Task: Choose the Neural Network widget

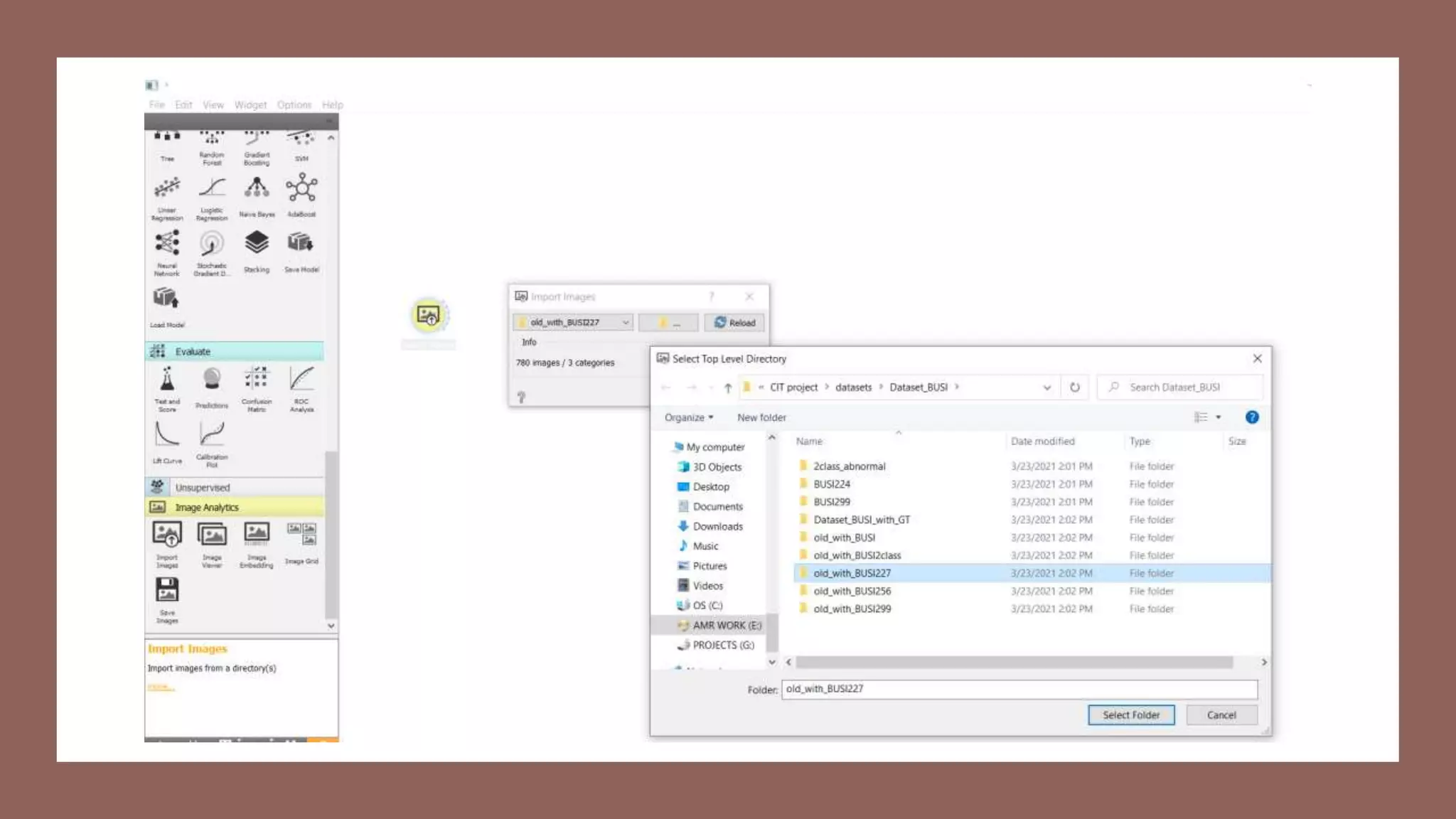Action: 167,253
